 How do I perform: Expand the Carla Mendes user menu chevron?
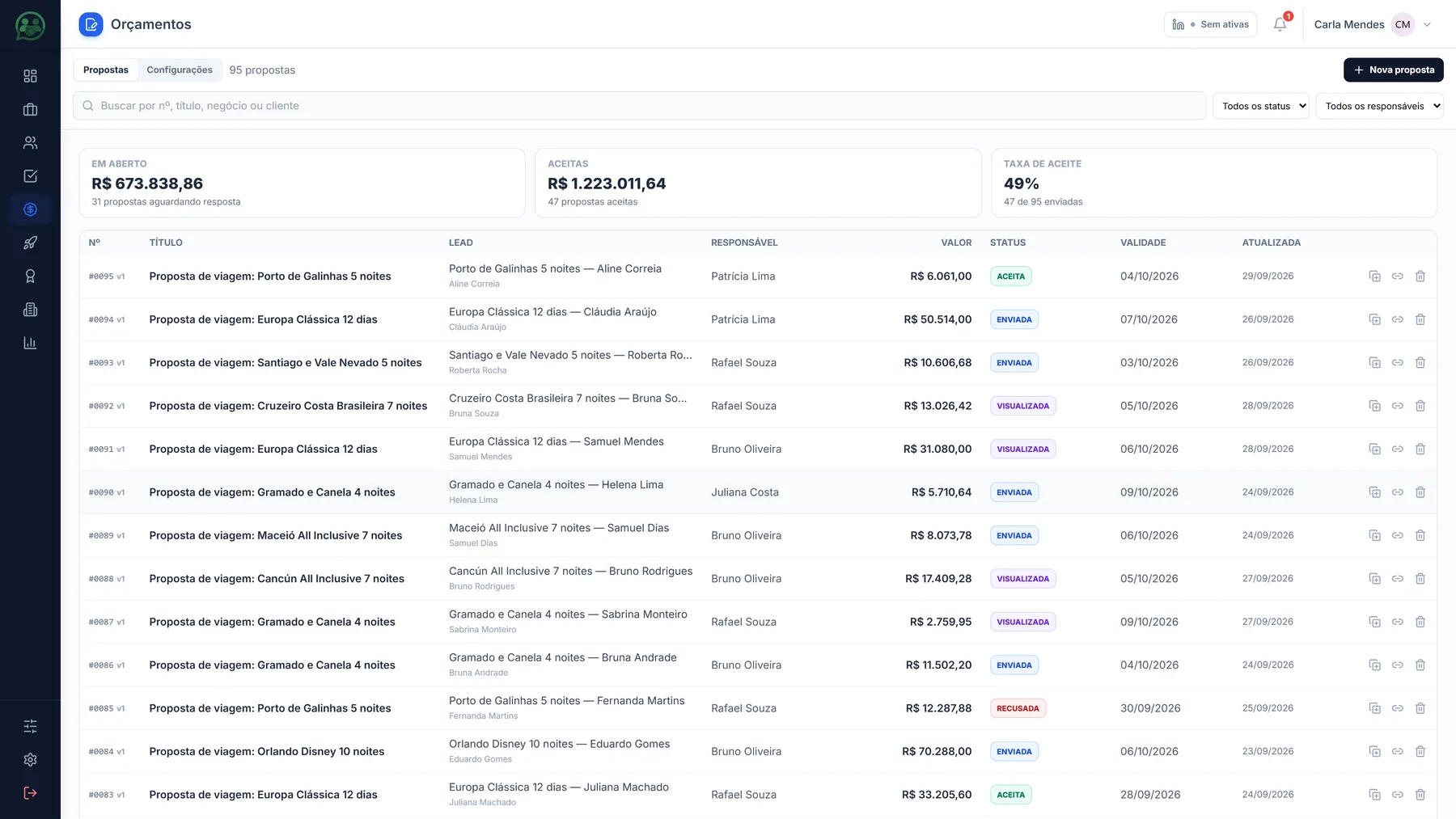point(1427,24)
